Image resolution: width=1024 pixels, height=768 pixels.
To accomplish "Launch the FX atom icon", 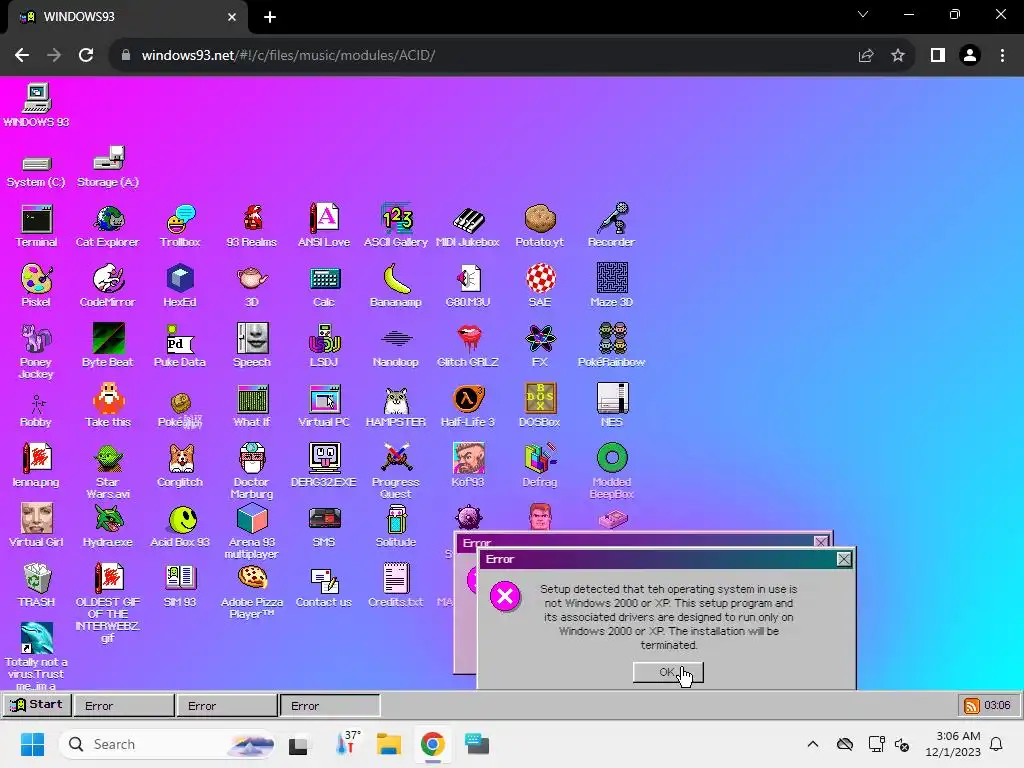I will tap(540, 345).
